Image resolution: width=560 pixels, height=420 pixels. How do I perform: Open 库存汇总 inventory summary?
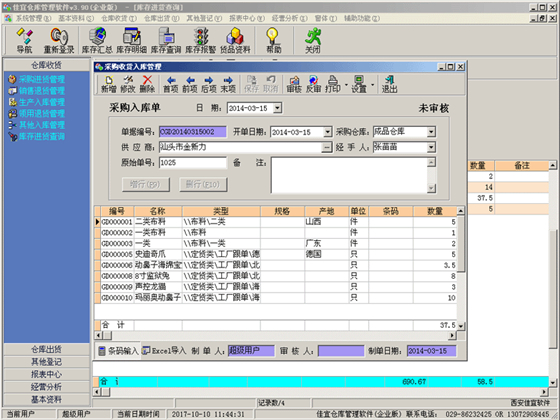97,40
